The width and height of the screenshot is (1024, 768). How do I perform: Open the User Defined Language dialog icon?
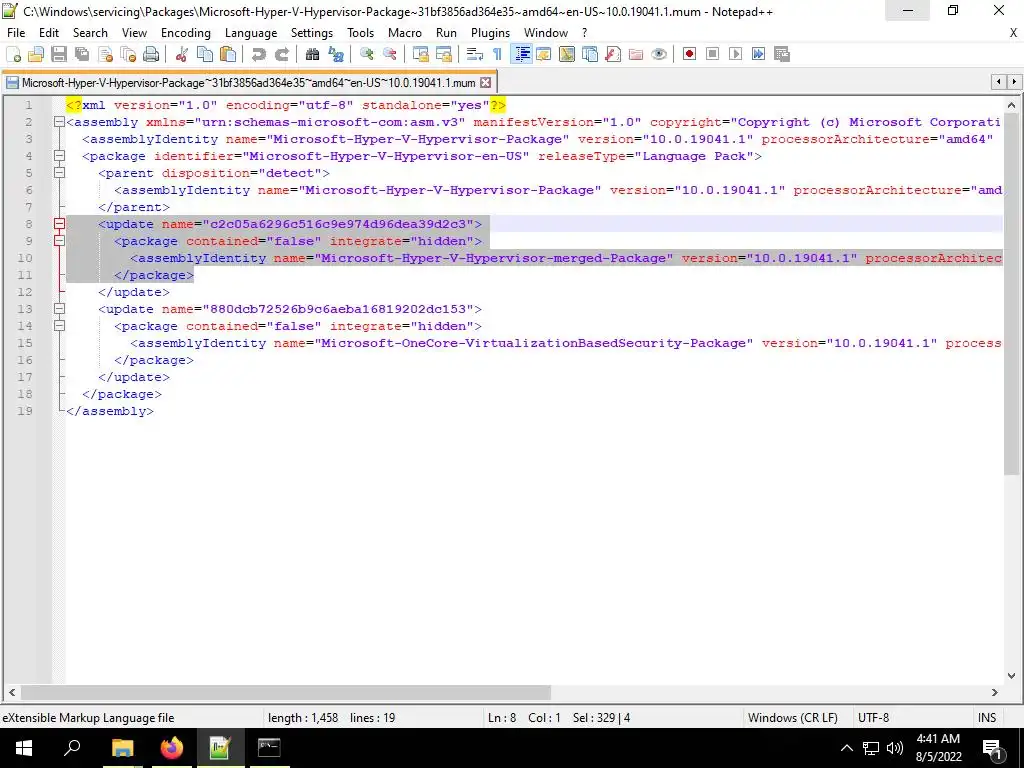543,54
